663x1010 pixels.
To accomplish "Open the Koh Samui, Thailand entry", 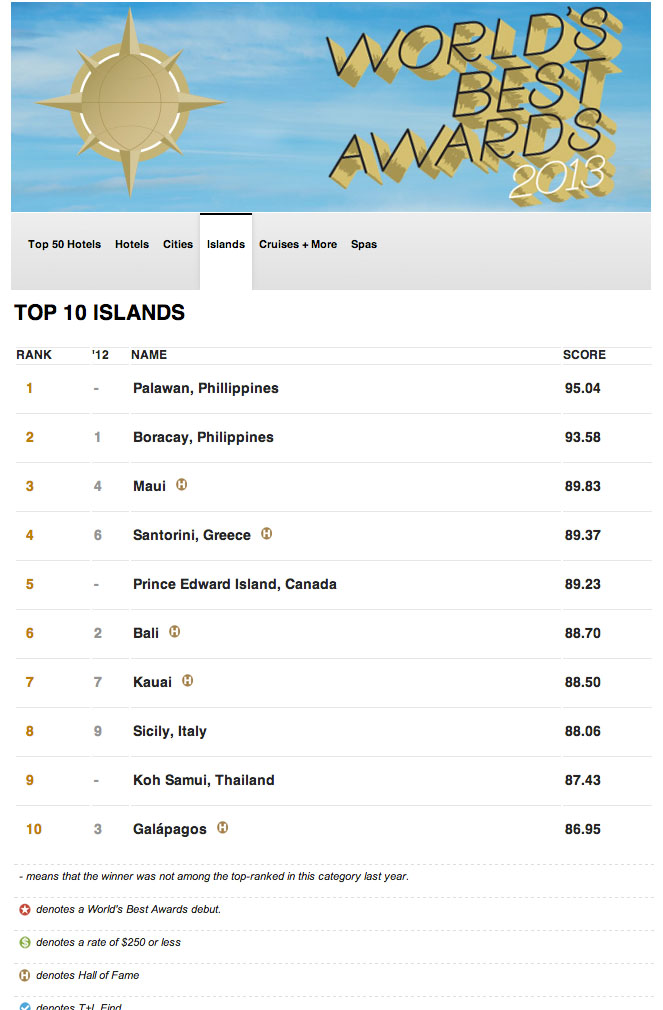I will click(x=204, y=780).
